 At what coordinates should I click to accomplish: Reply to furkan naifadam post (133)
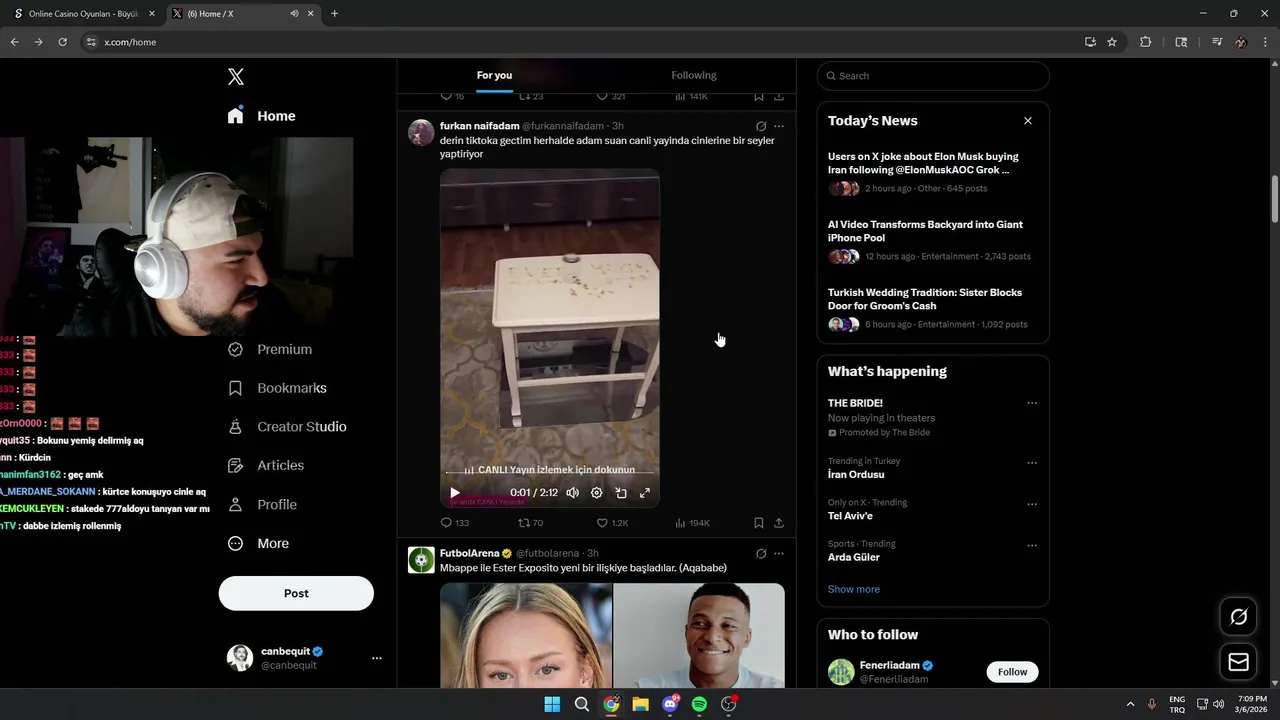coord(455,523)
